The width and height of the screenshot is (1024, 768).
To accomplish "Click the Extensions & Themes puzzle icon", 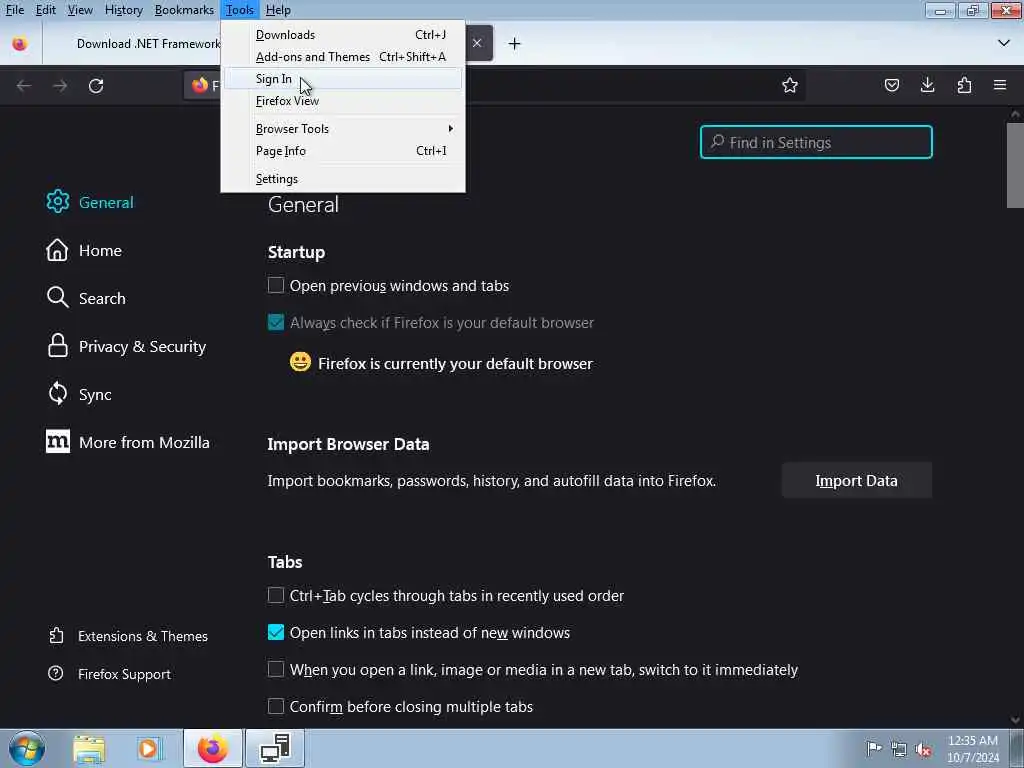I will pos(56,635).
